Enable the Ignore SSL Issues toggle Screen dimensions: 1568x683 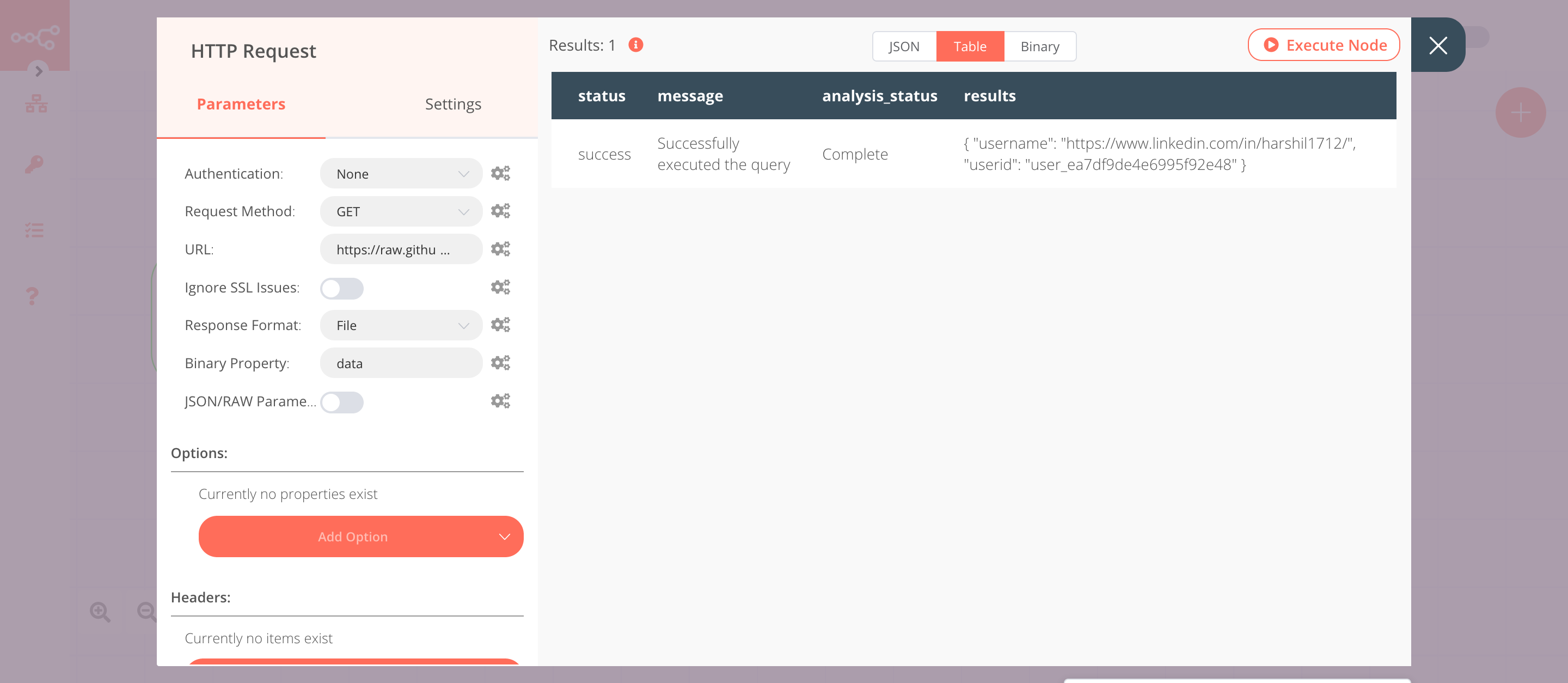pyautogui.click(x=341, y=288)
